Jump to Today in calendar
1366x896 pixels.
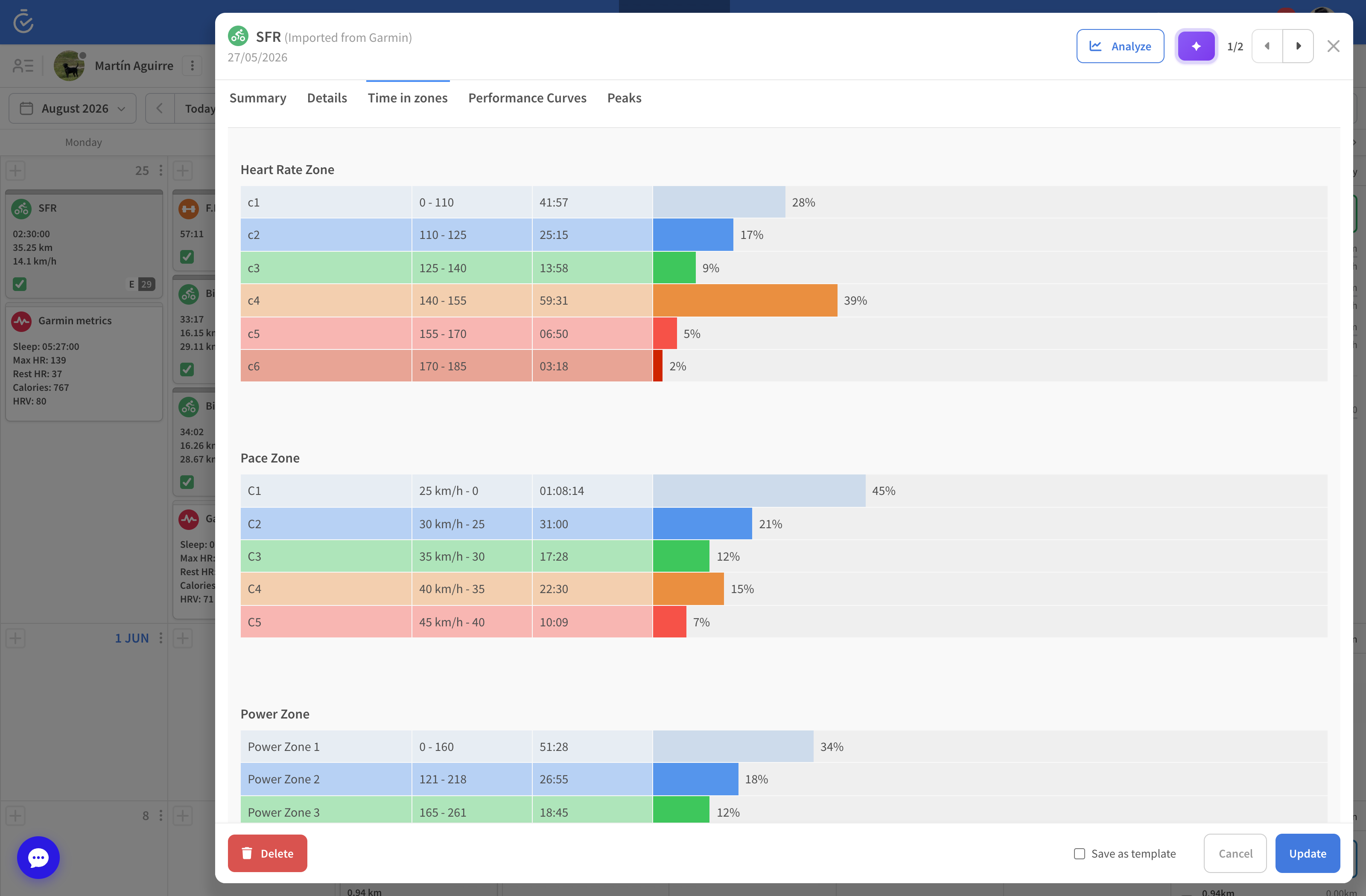199,108
